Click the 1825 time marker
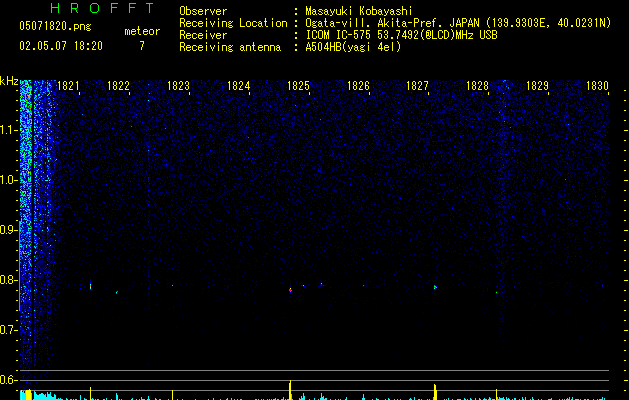 pyautogui.click(x=298, y=86)
